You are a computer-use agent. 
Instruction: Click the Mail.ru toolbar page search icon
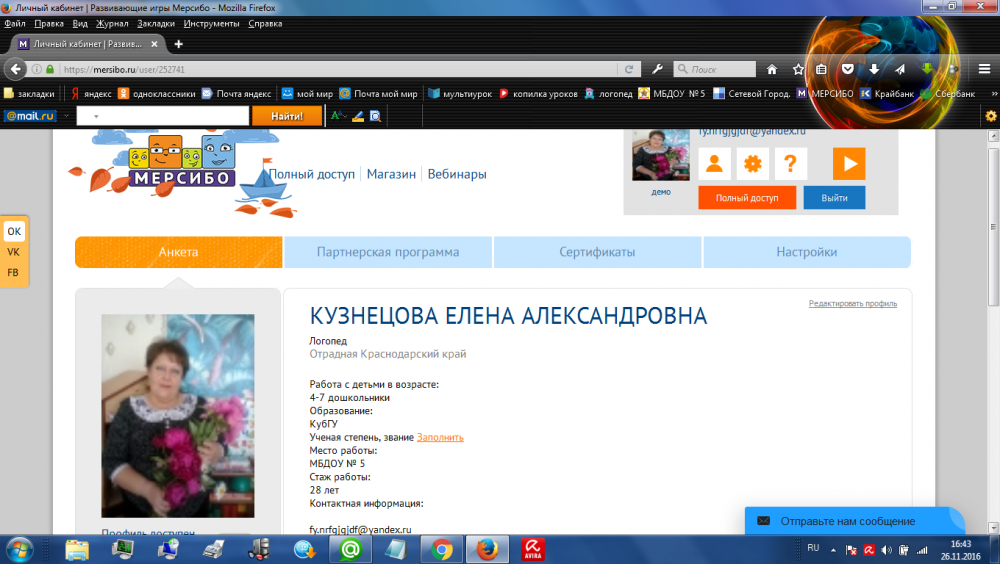click(x=376, y=116)
